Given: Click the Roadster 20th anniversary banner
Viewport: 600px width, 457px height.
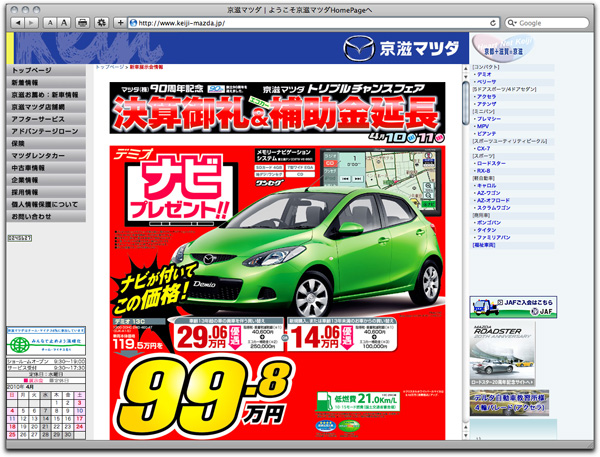Looking at the screenshot, I should pos(504,350).
